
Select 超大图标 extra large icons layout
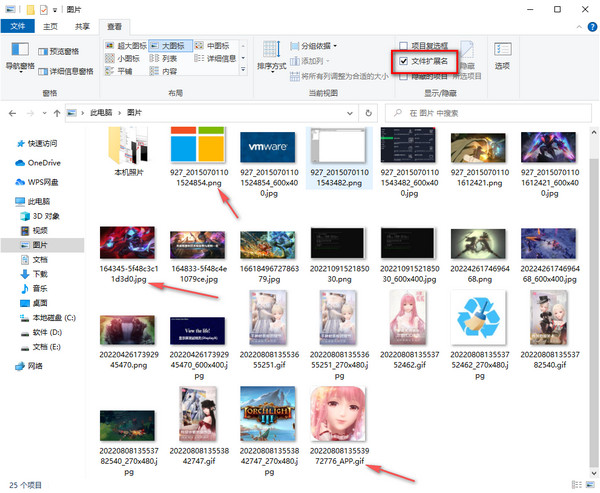pos(132,46)
